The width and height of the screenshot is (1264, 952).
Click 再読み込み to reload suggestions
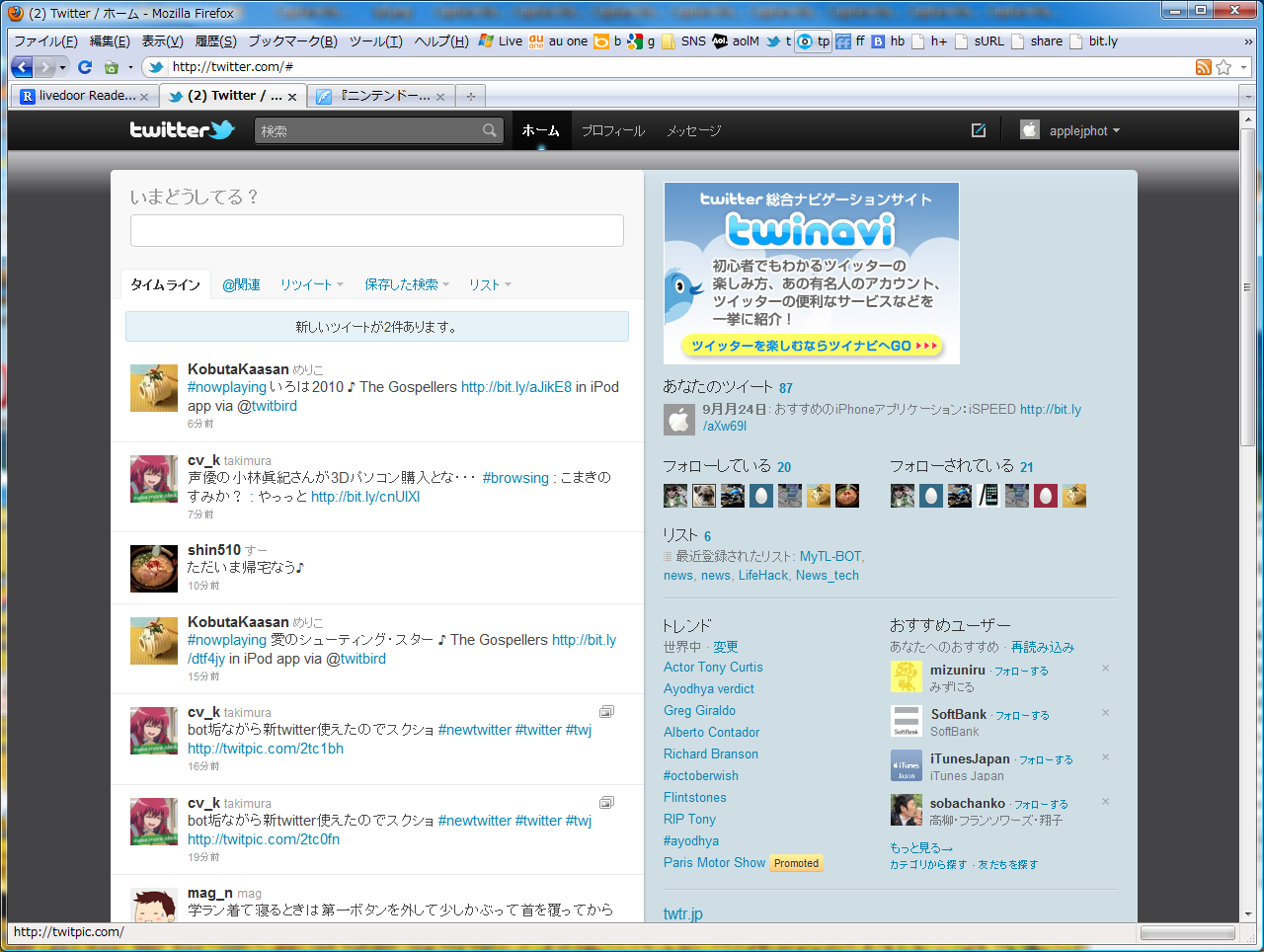[1043, 647]
